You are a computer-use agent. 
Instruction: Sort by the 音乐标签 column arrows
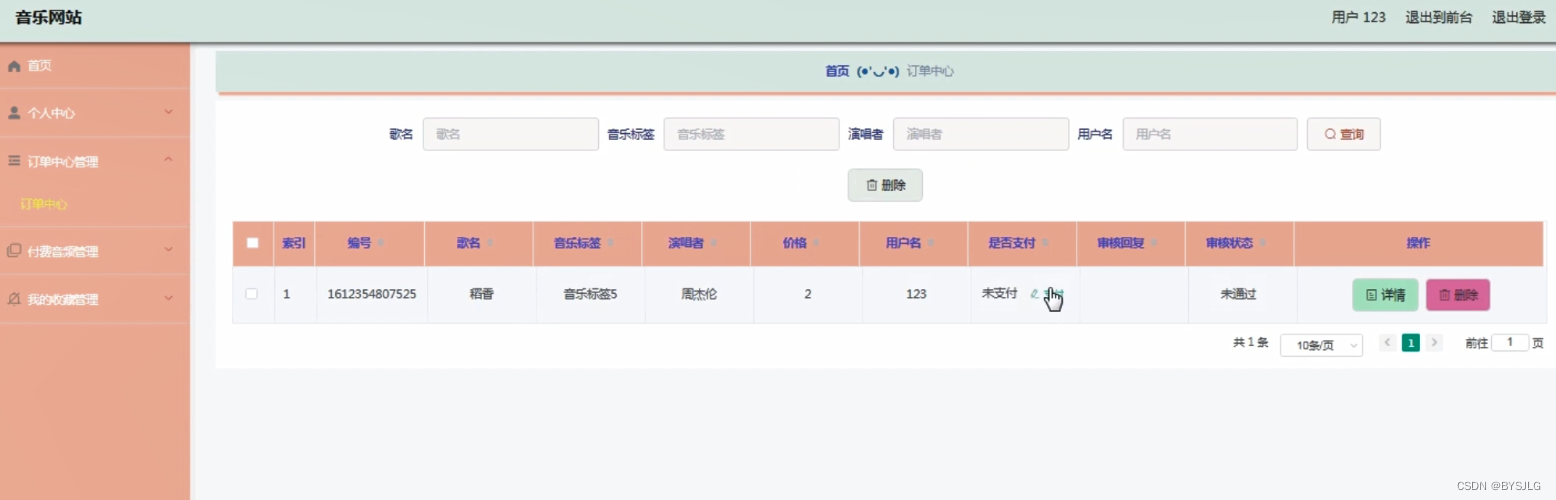coord(610,244)
